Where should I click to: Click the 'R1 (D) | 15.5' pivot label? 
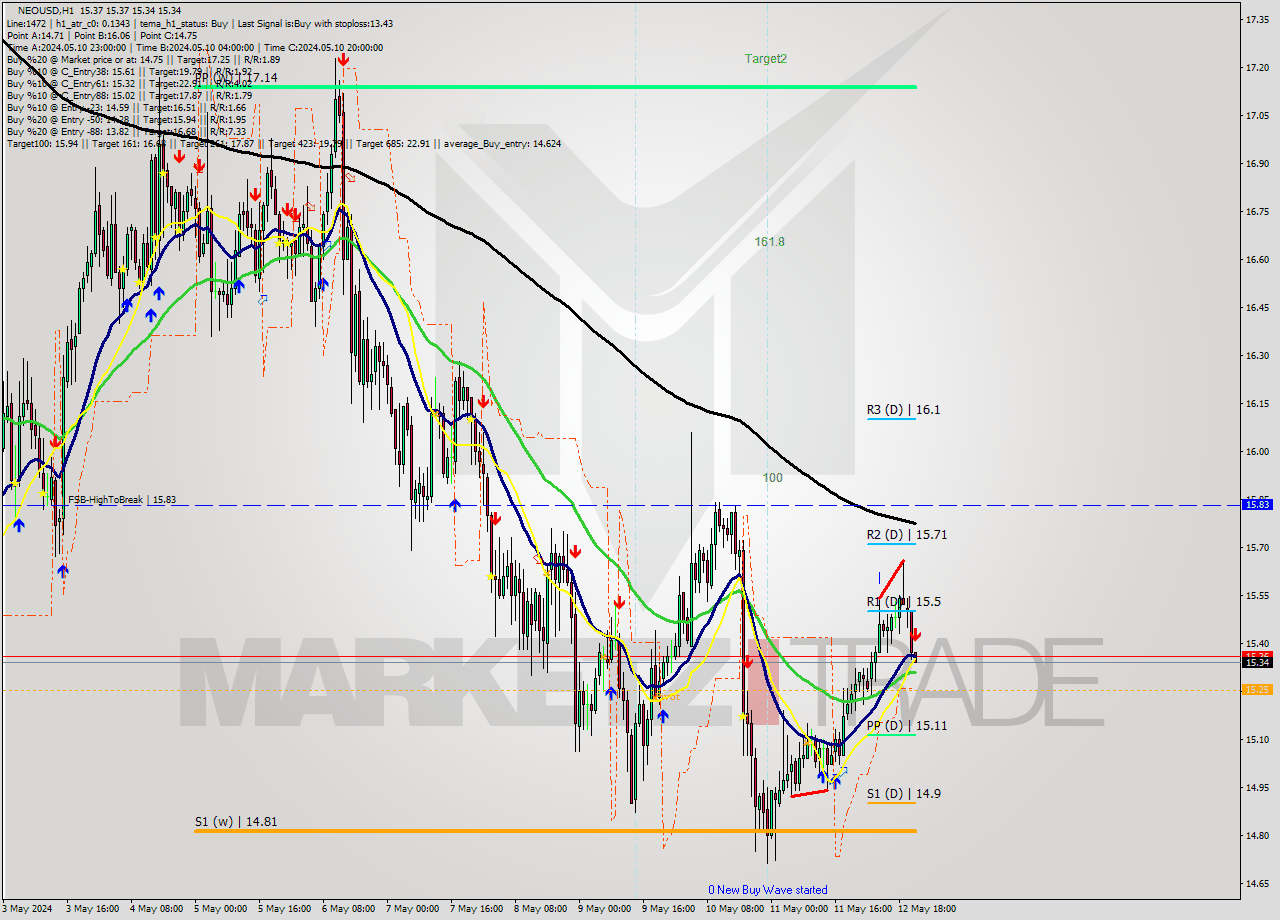(x=903, y=602)
